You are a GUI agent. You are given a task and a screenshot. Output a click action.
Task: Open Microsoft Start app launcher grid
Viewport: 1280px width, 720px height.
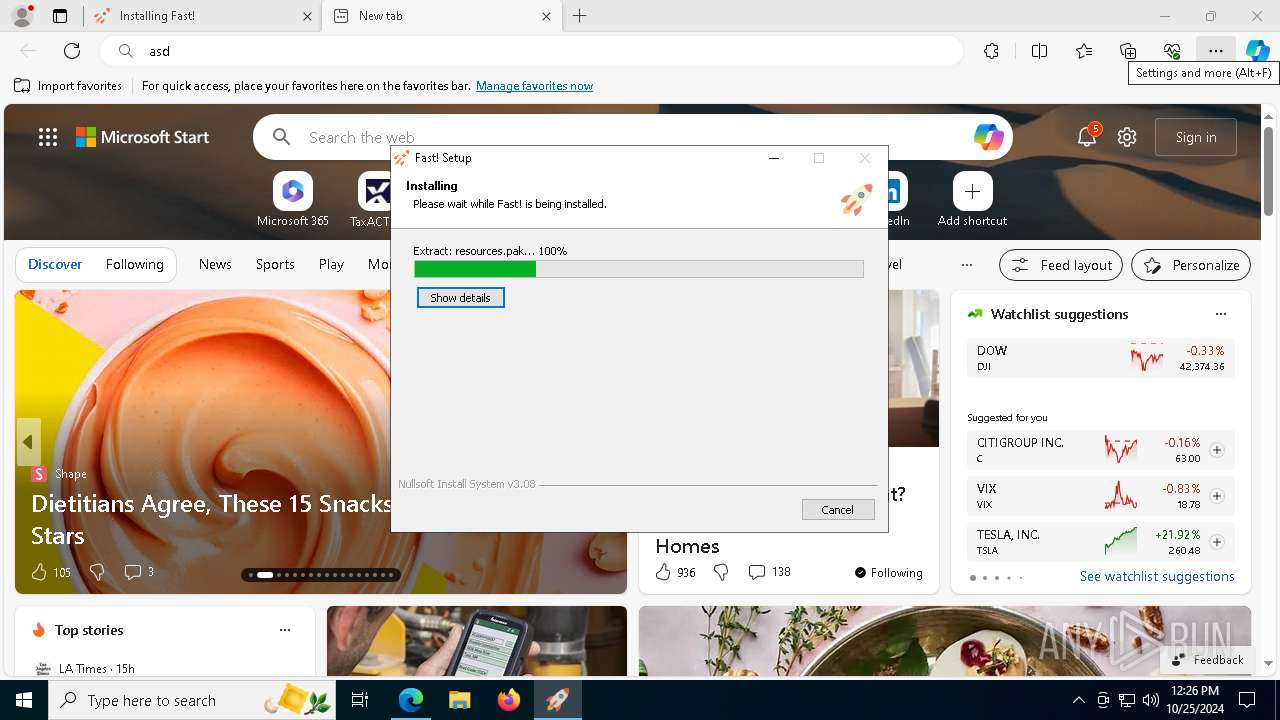(48, 137)
